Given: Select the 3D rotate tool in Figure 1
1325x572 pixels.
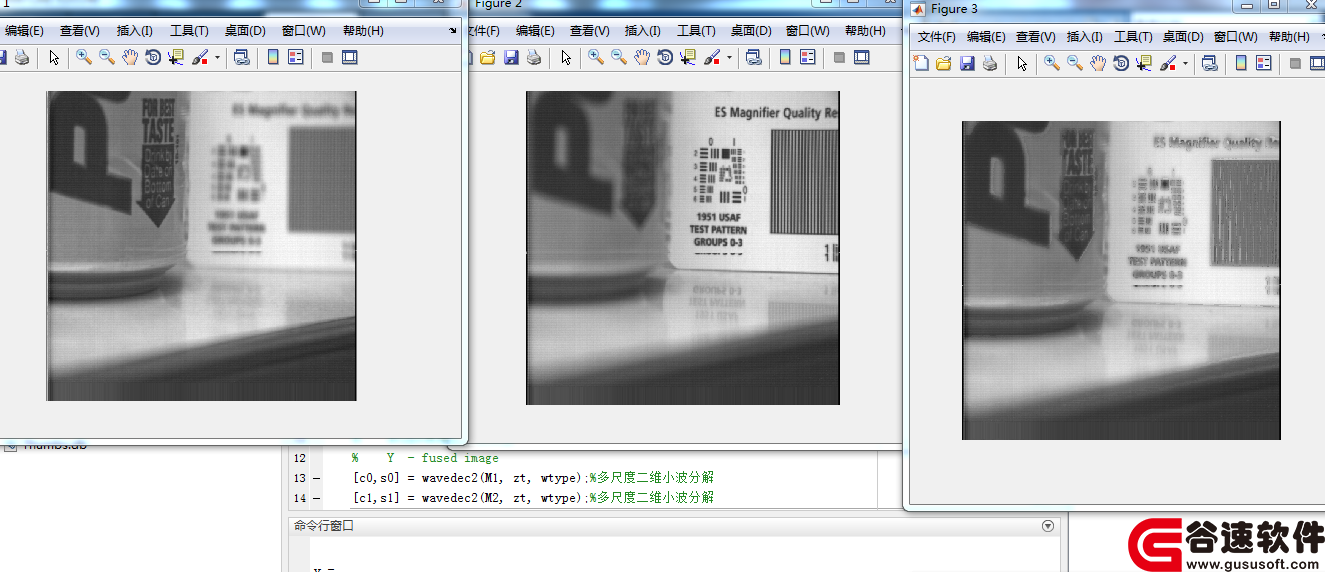Looking at the screenshot, I should click(153, 58).
